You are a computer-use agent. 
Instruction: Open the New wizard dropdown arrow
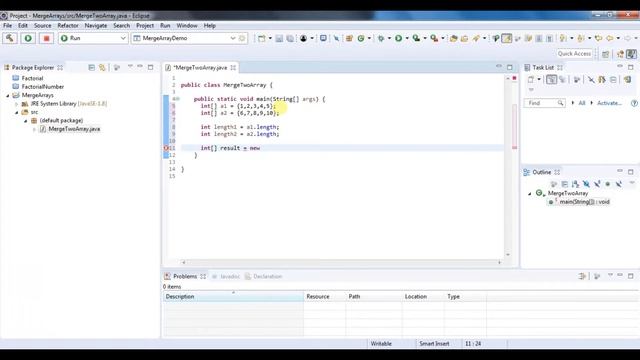point(270,38)
